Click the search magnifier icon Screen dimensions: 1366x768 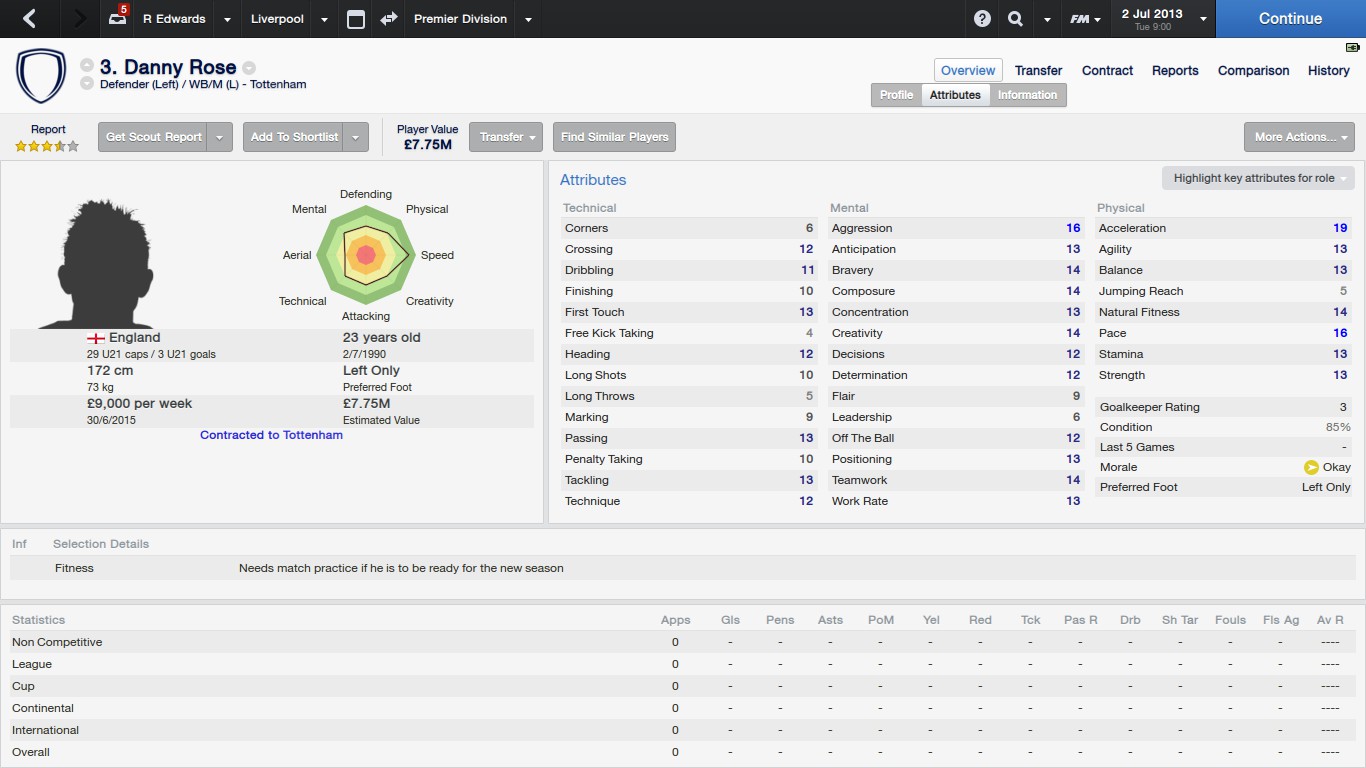pyautogui.click(x=1016, y=18)
